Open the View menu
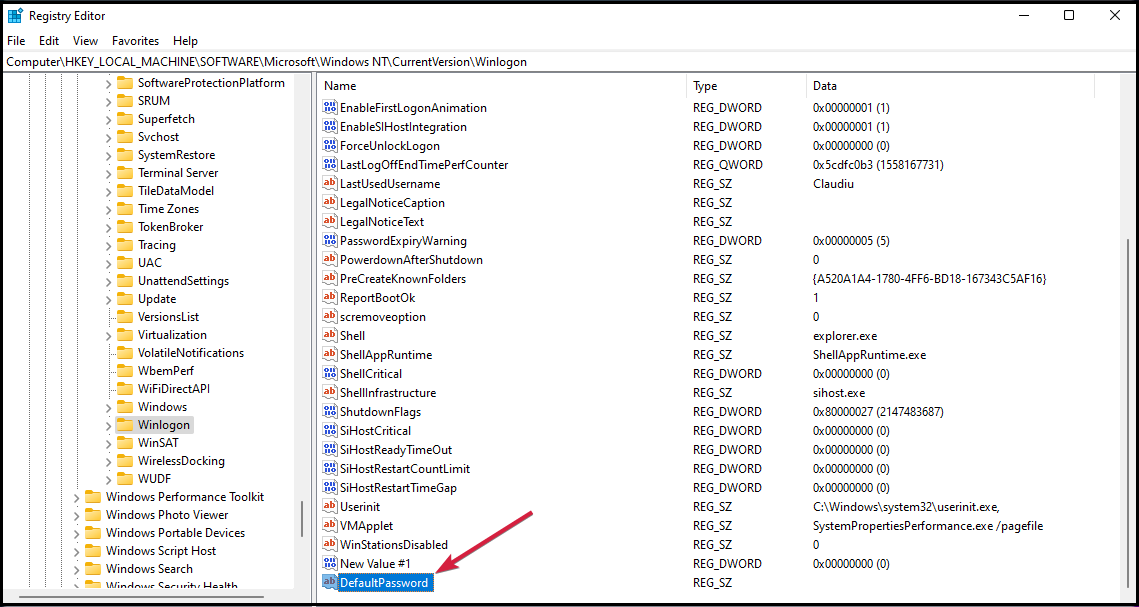The height and width of the screenshot is (607, 1139). coord(86,41)
